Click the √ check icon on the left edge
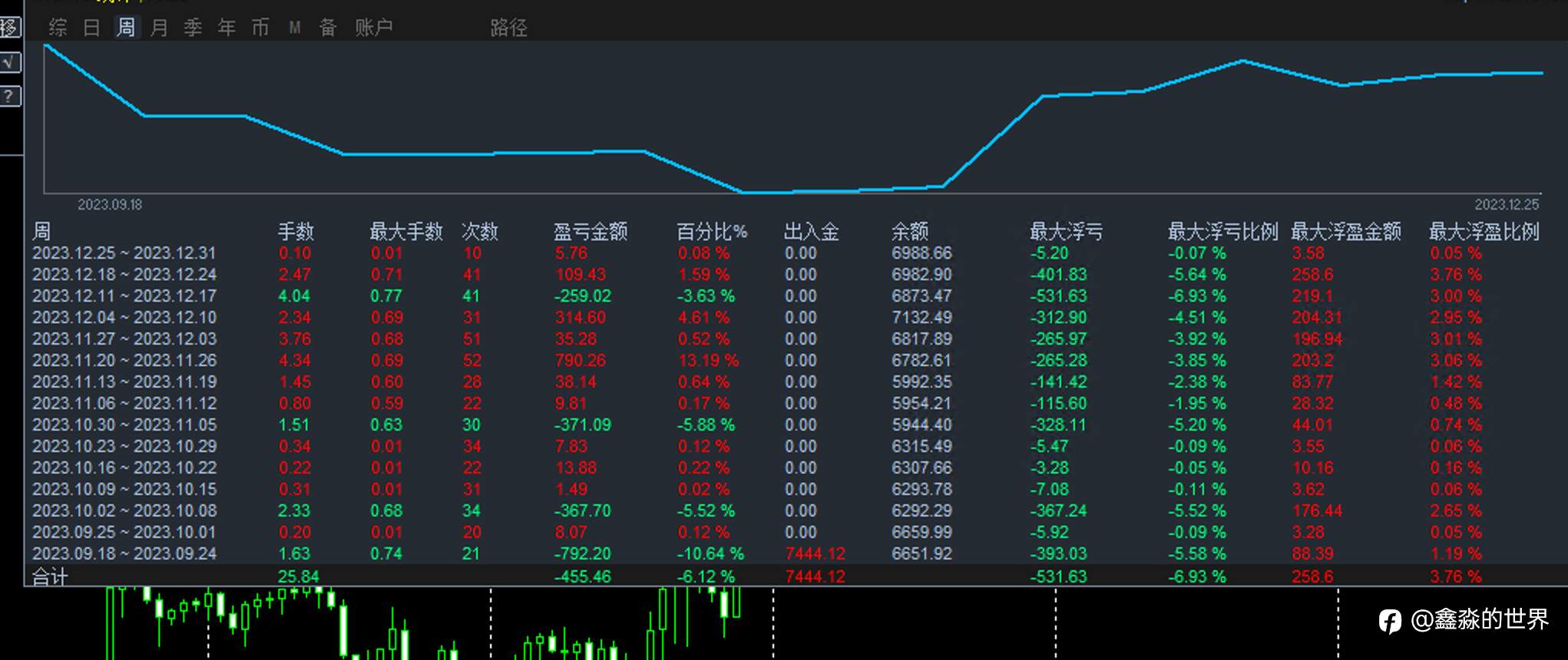 (10, 63)
